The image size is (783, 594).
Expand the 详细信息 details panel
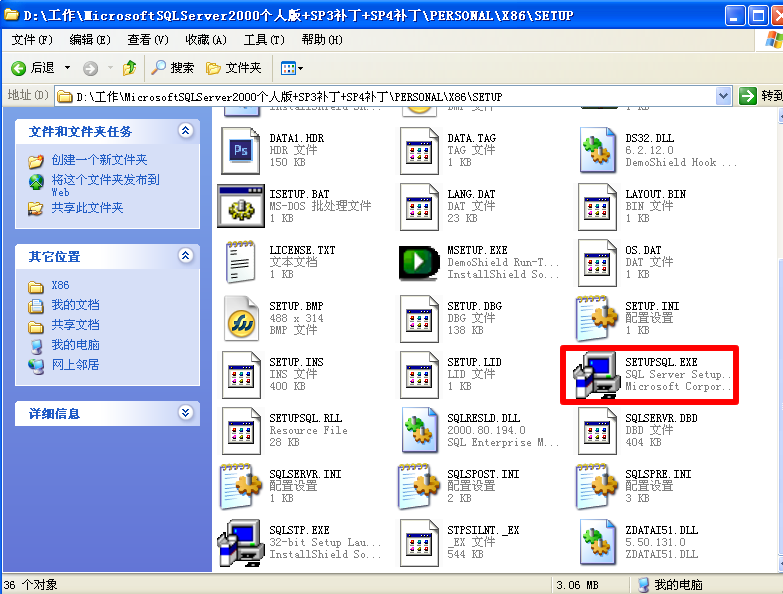point(185,413)
